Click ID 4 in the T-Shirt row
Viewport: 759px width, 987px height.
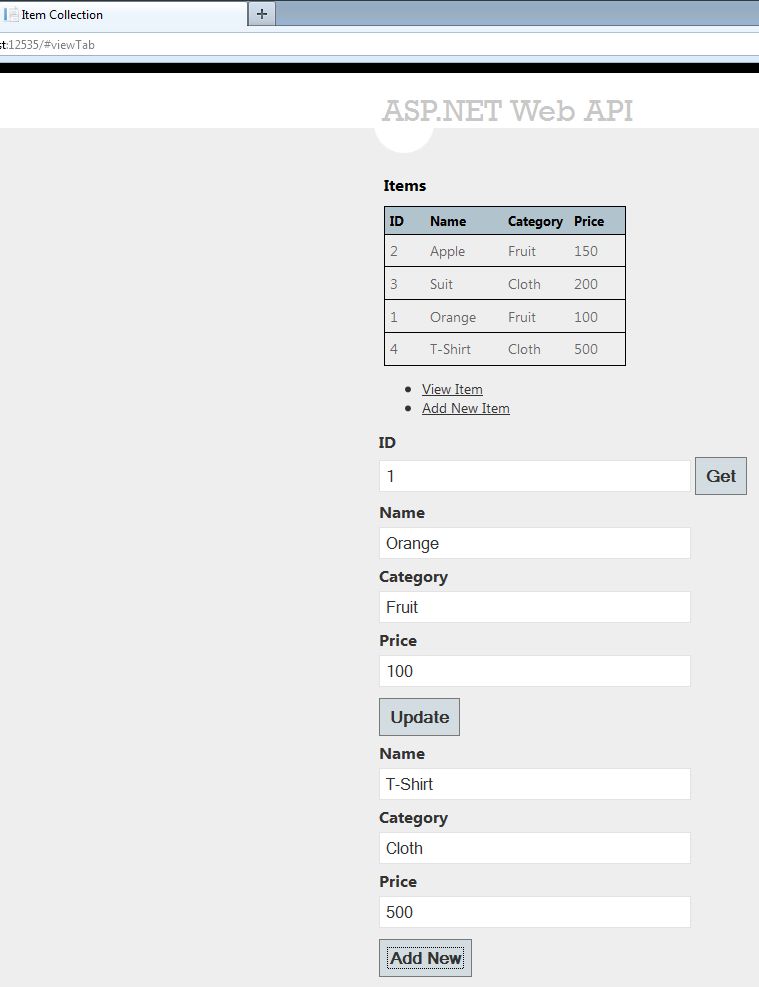(x=394, y=349)
